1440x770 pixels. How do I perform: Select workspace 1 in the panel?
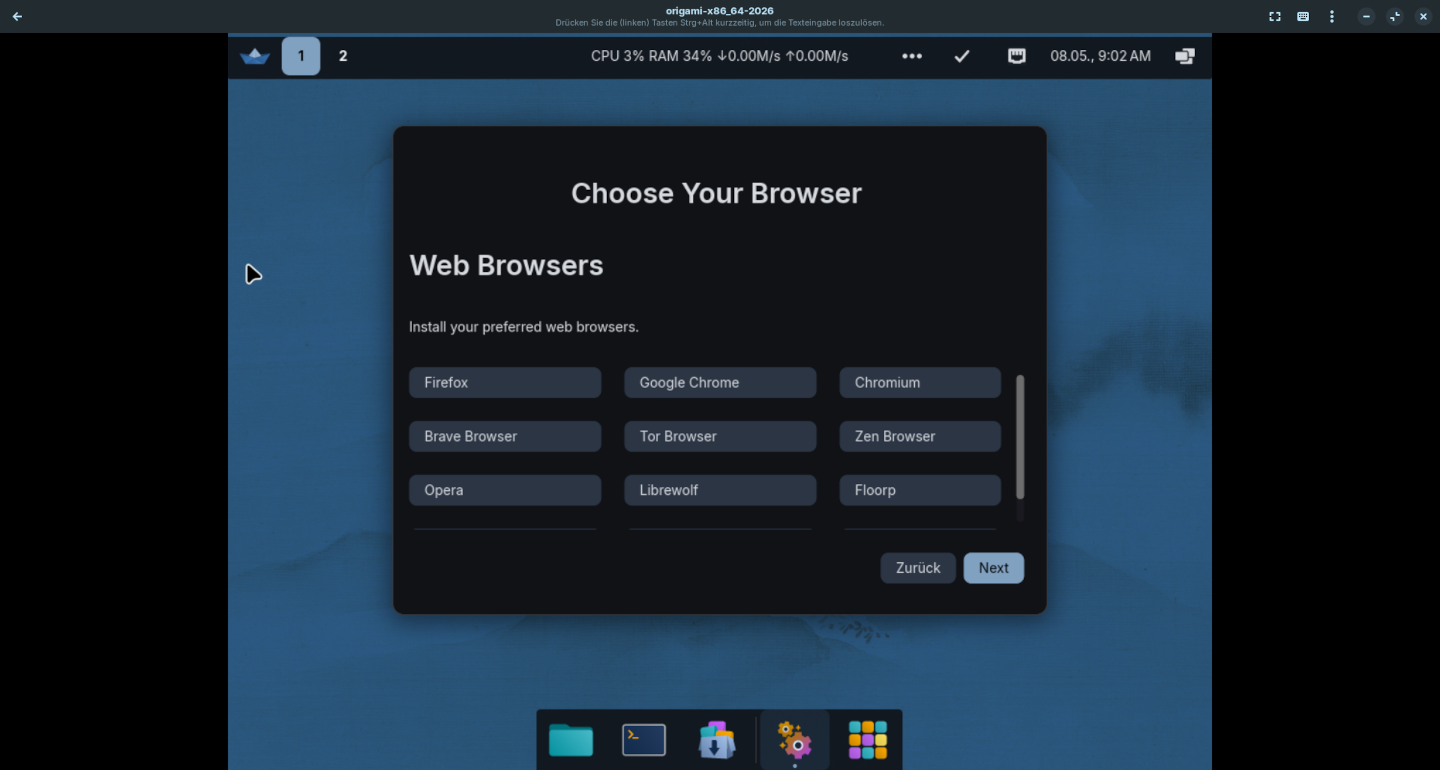coord(301,56)
